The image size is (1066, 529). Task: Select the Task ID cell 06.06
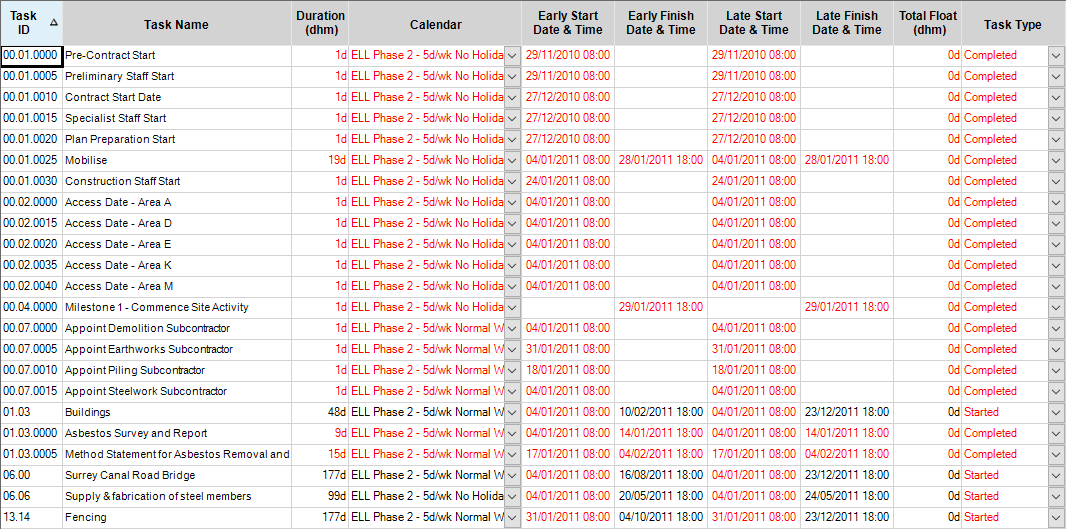(x=31, y=497)
